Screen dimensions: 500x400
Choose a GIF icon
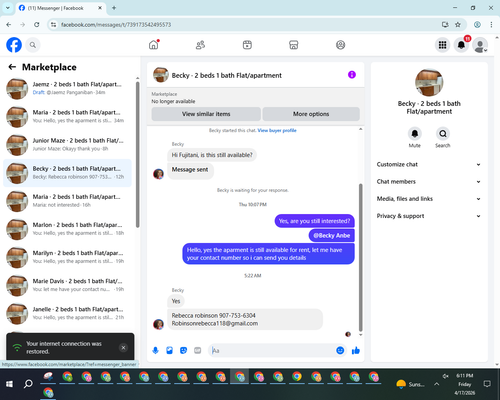tap(197, 350)
